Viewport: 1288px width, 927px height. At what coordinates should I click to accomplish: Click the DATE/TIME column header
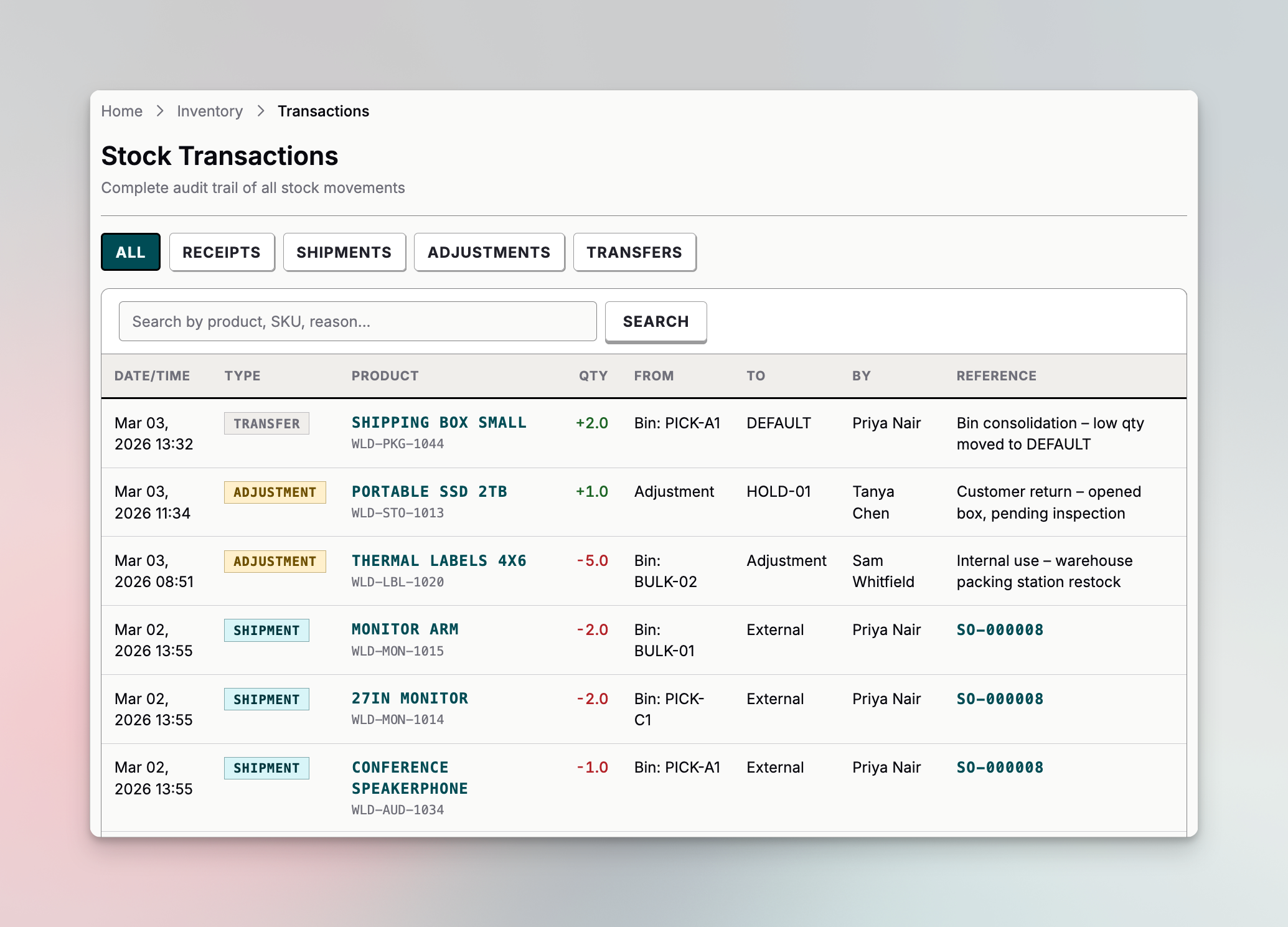pyautogui.click(x=153, y=375)
